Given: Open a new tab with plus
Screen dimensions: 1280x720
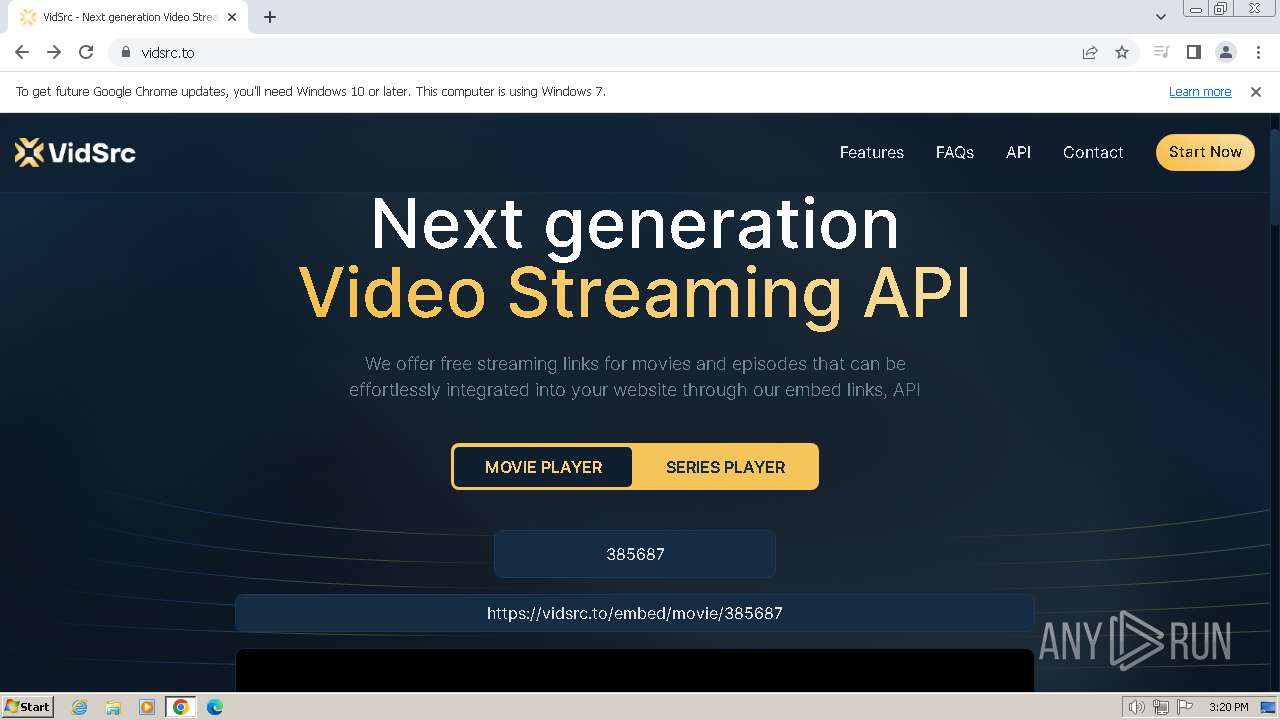Looking at the screenshot, I should (x=270, y=17).
